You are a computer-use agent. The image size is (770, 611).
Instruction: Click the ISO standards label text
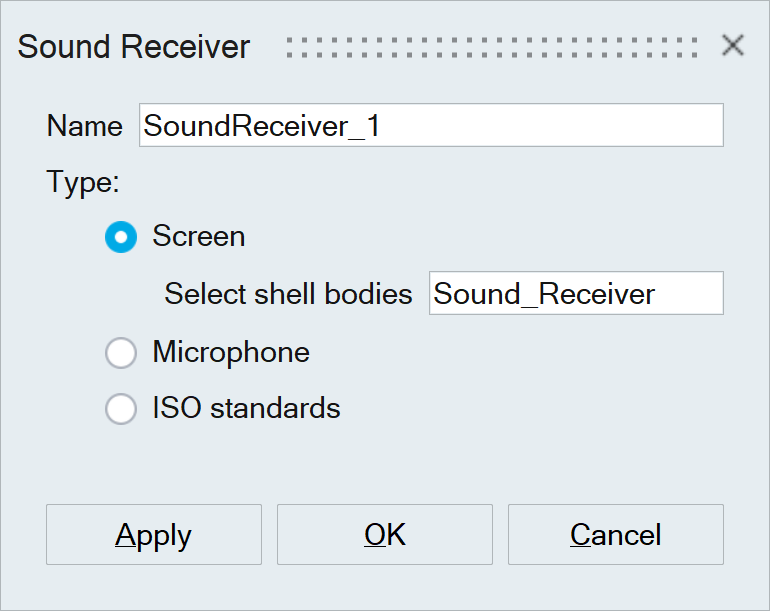pos(246,409)
